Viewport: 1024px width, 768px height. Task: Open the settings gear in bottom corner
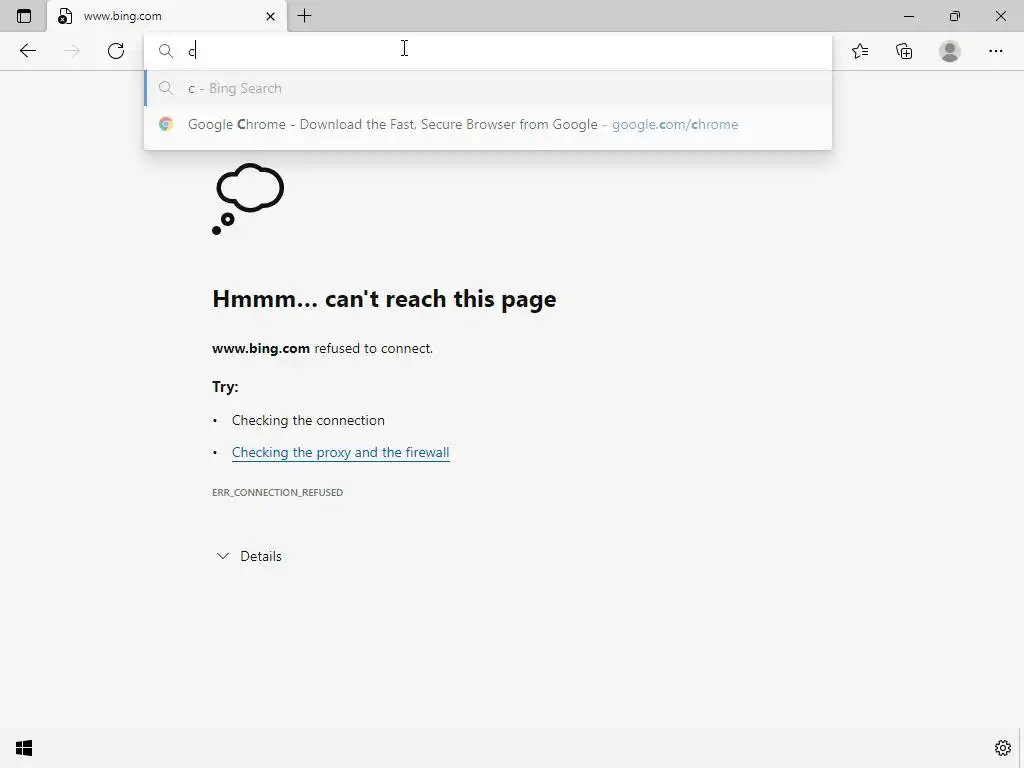point(1002,748)
